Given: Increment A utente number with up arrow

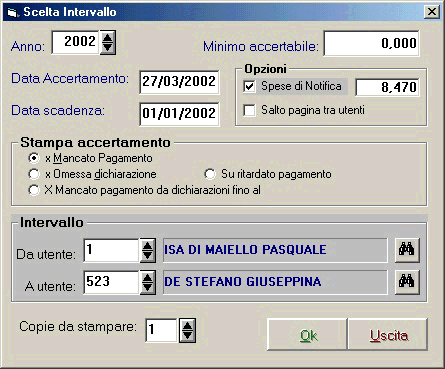Looking at the screenshot, I should tap(147, 277).
